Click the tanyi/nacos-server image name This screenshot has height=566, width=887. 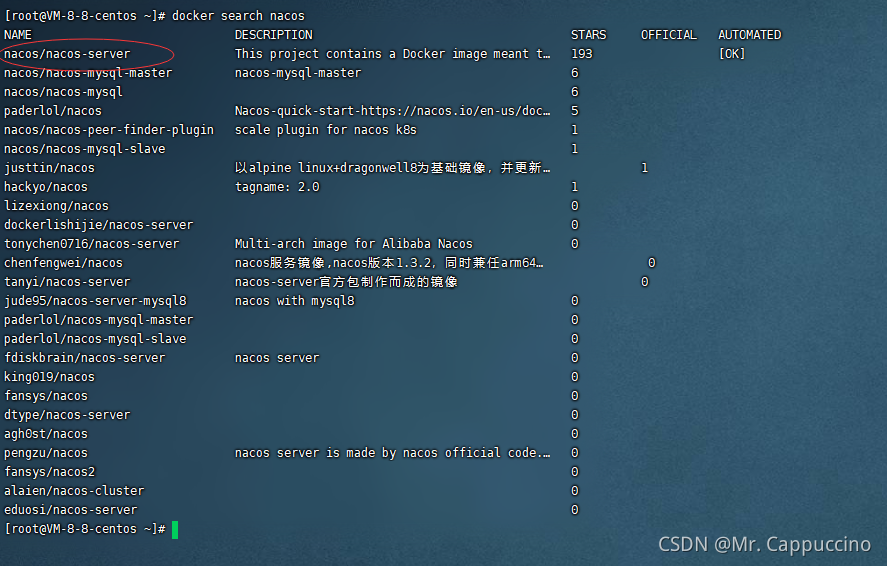[67, 282]
